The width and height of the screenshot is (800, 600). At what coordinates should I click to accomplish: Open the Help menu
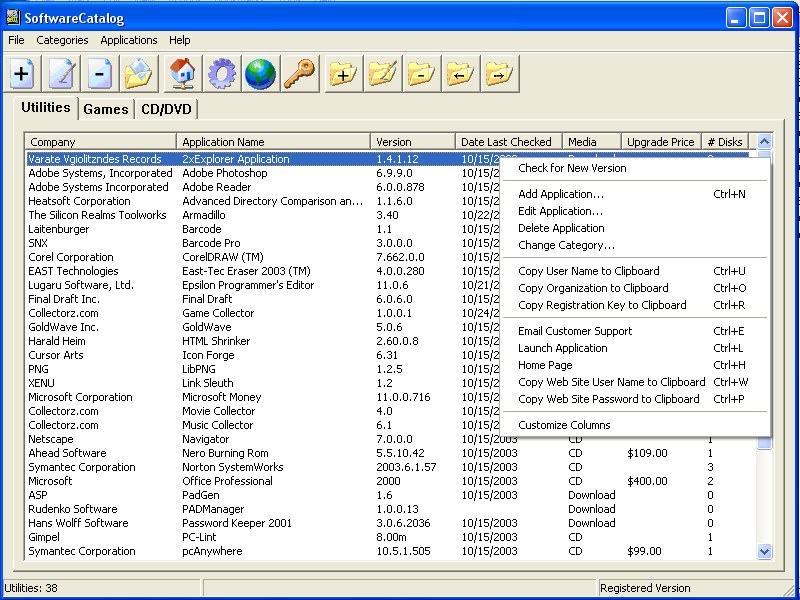pyautogui.click(x=180, y=40)
